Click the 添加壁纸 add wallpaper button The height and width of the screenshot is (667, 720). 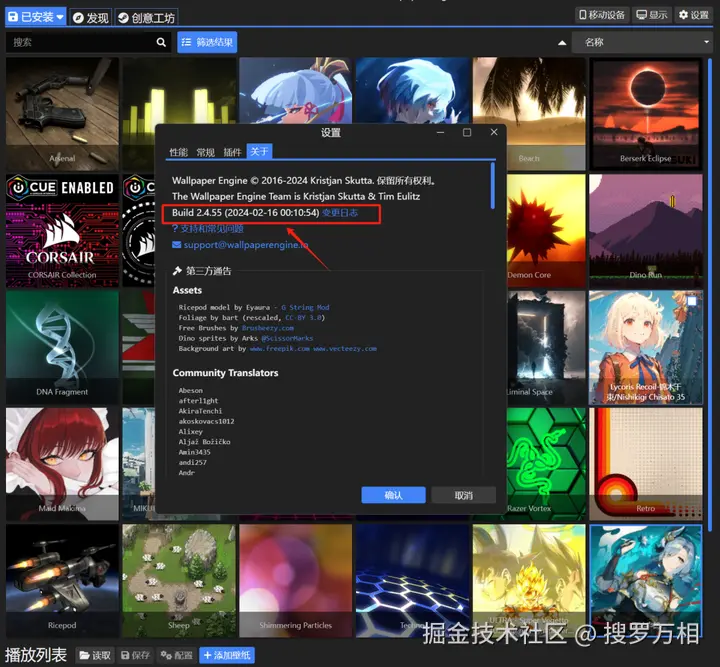click(x=227, y=655)
